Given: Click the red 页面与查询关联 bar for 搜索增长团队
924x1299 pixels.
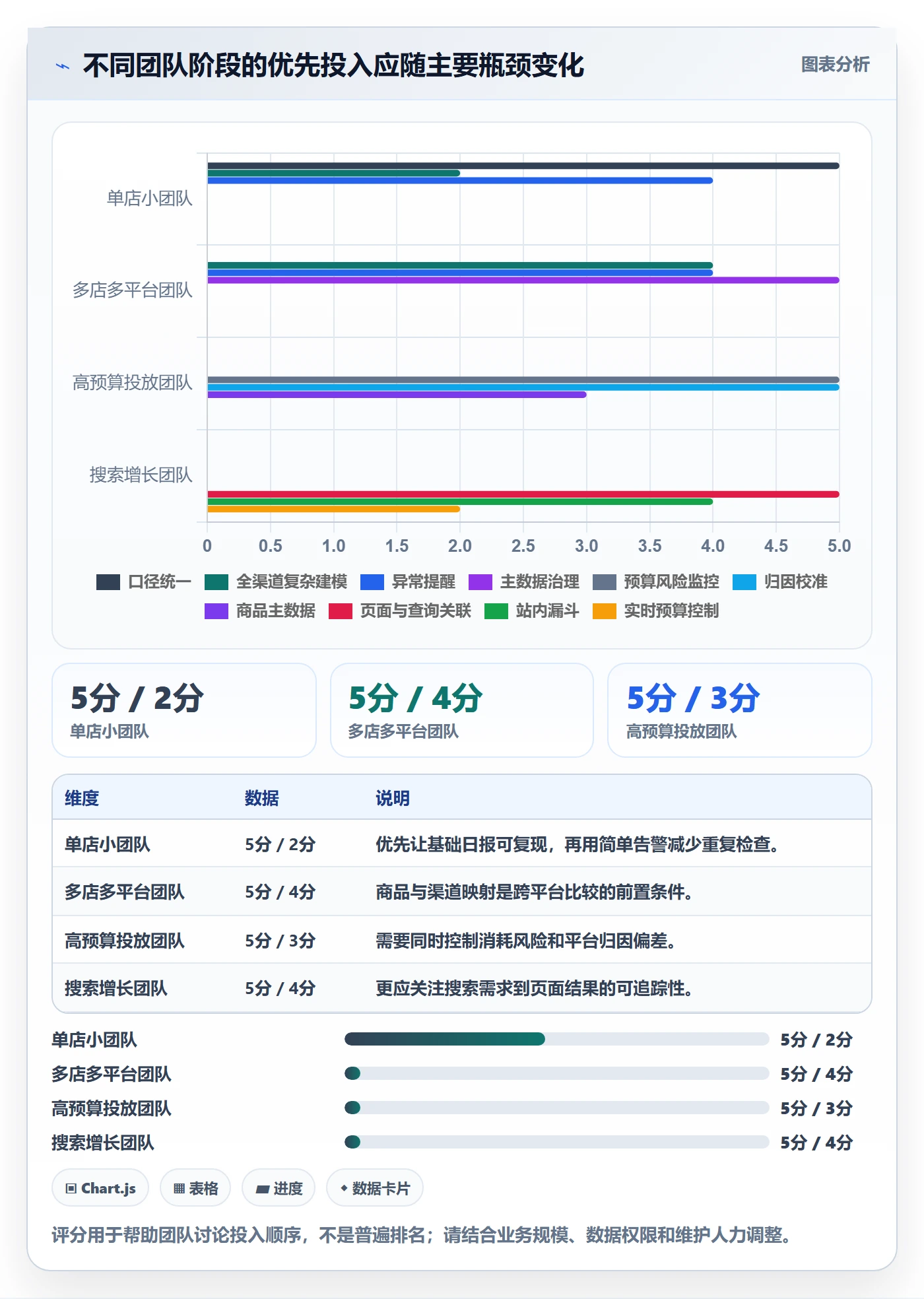Looking at the screenshot, I should click(523, 494).
